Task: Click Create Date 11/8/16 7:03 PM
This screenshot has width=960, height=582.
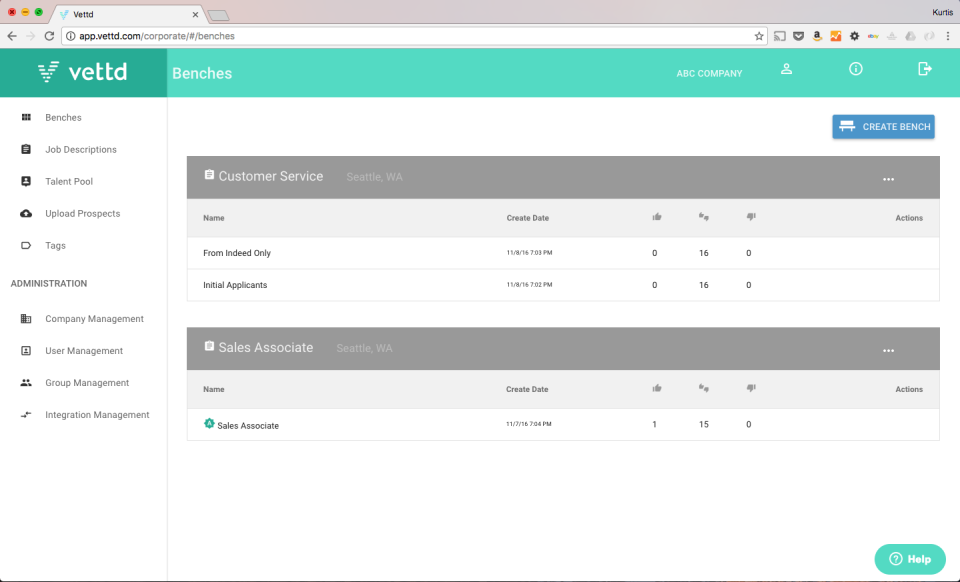Action: coord(529,253)
